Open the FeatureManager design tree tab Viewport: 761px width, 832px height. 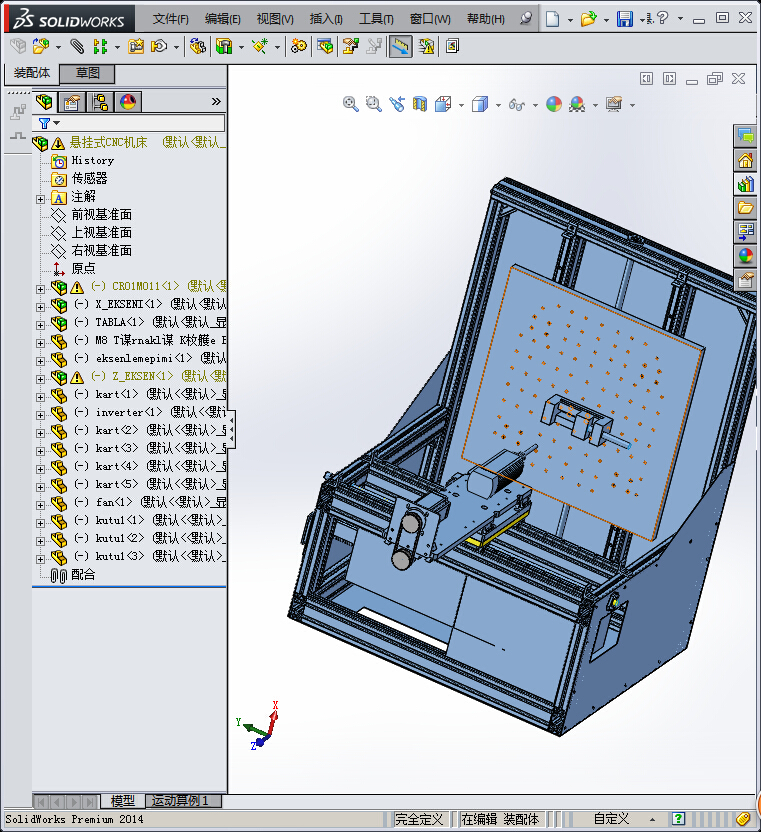pos(44,101)
